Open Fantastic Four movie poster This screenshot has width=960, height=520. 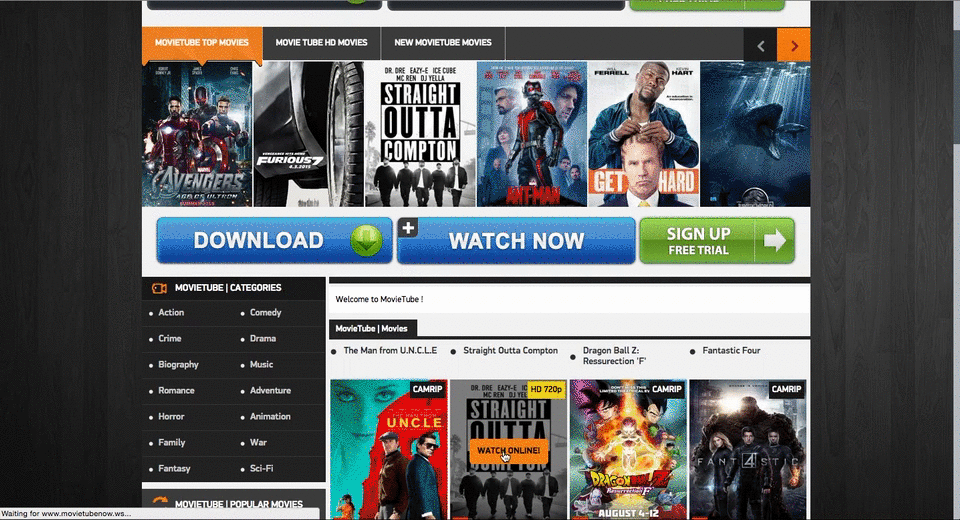point(748,449)
